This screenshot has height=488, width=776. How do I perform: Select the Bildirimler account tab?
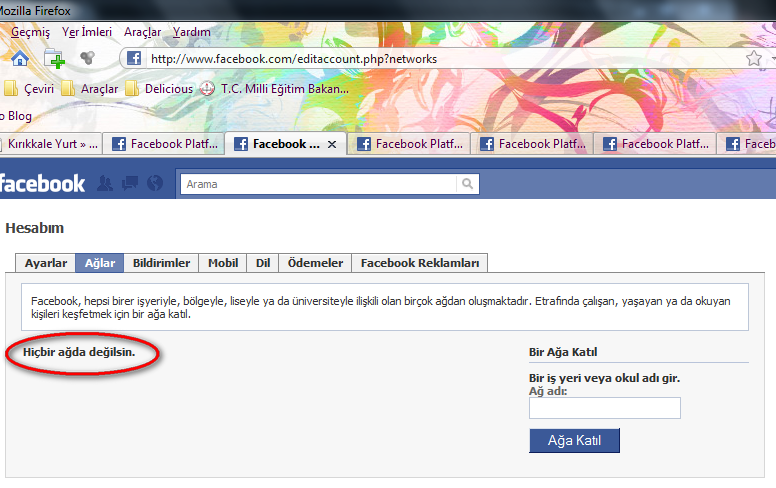pyautogui.click(x=161, y=263)
